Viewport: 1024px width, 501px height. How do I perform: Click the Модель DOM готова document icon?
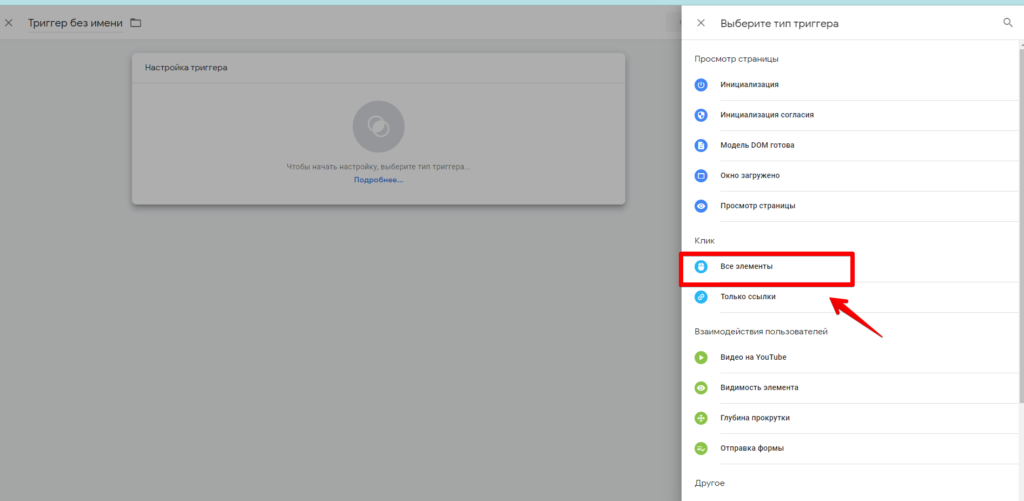pos(701,146)
